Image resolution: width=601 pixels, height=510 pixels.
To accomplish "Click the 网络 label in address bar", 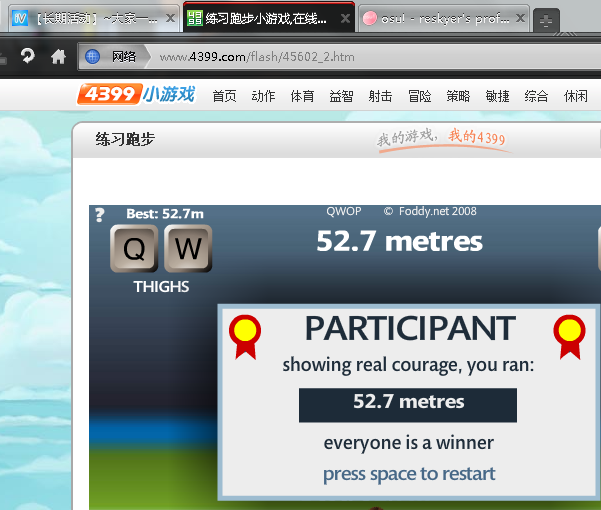I will (x=124, y=57).
